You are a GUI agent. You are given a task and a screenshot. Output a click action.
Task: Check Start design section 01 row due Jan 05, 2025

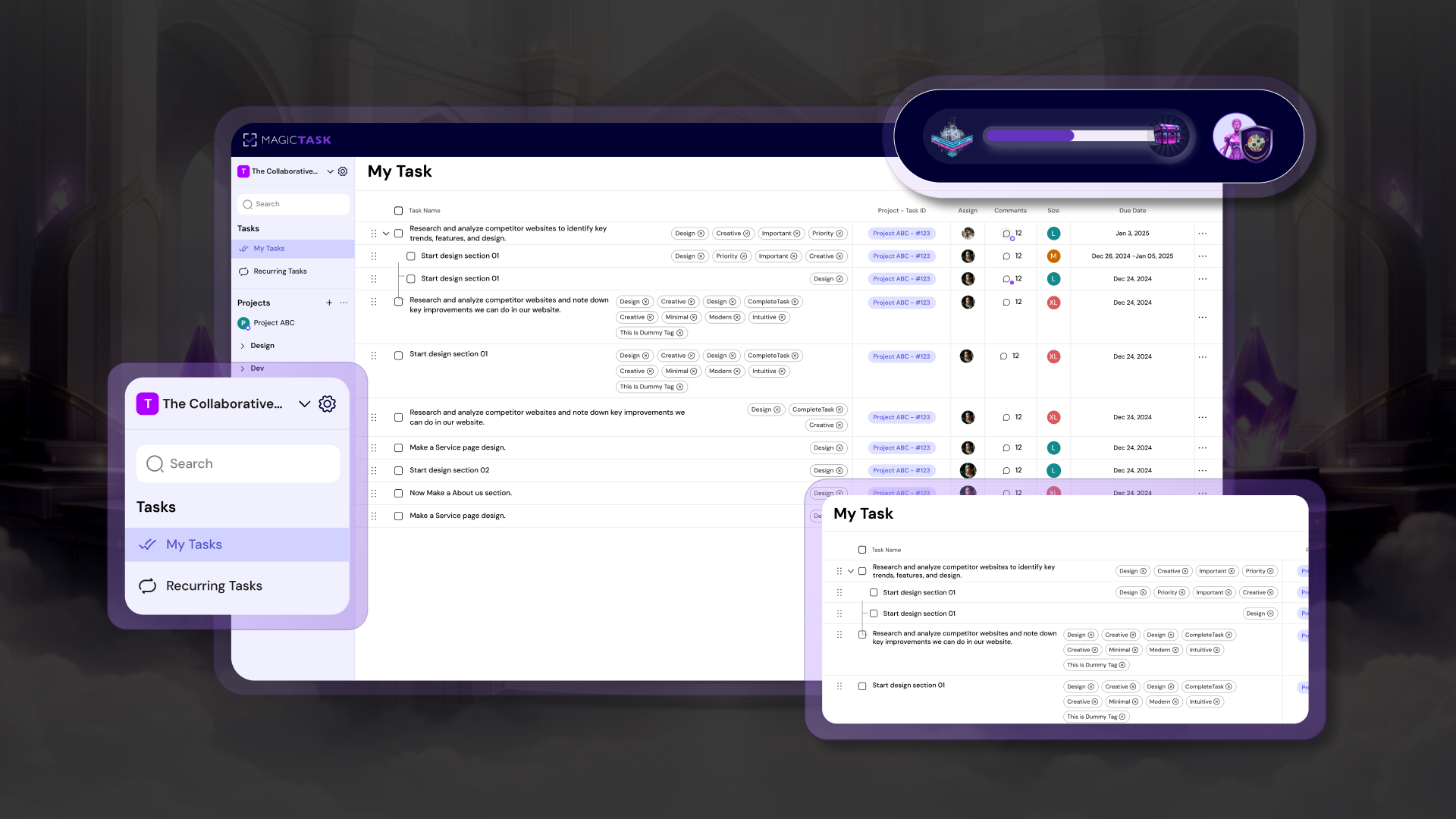click(410, 256)
